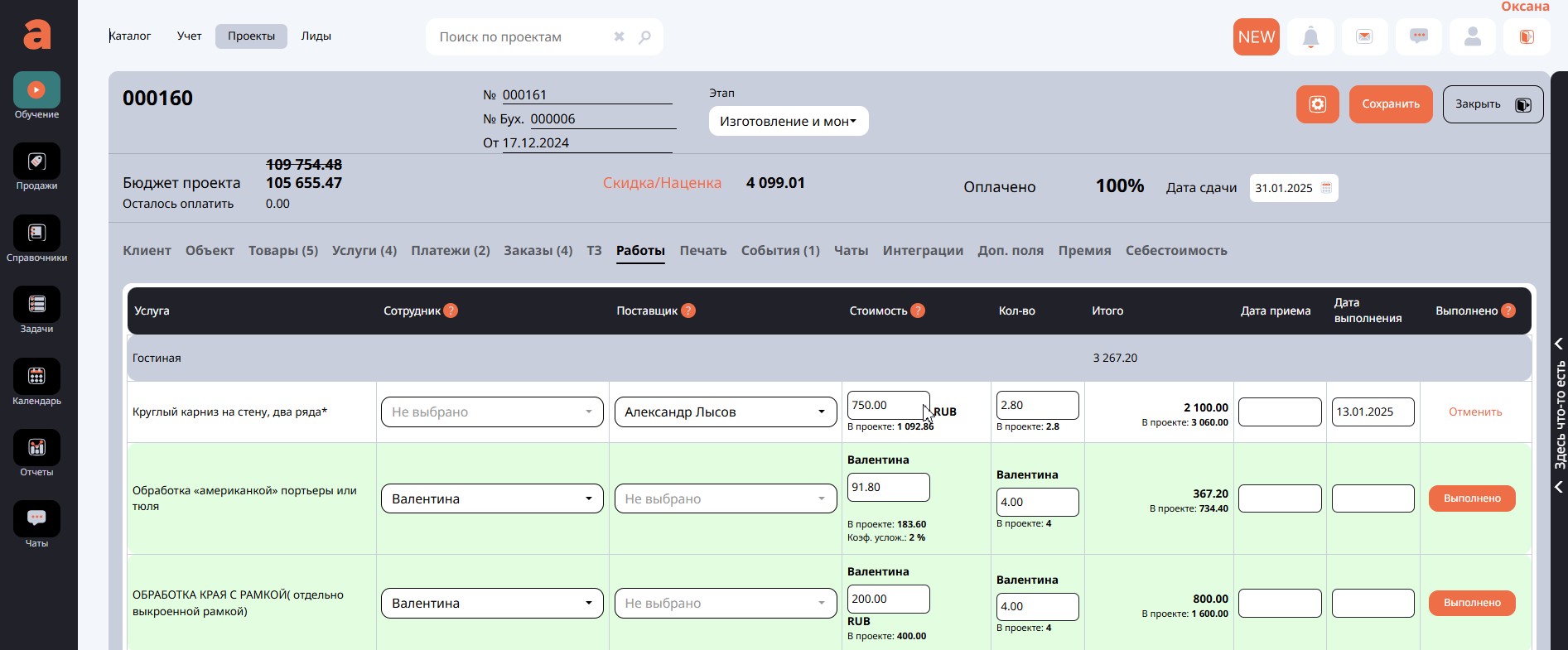The height and width of the screenshot is (650, 1568).
Task: Cancel completion of Круглый карниз via Отменить
Action: [1474, 412]
